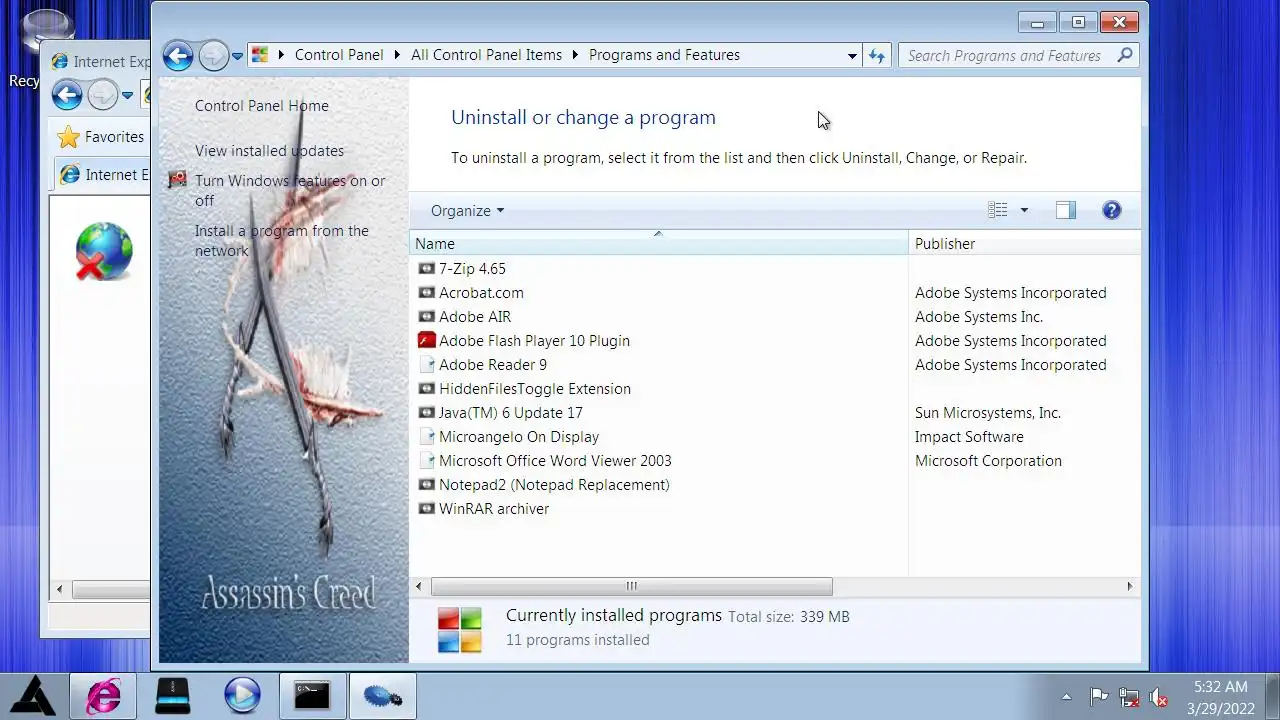
Task: Click Adobe Systems Inc. publisher text
Action: [x=979, y=316]
